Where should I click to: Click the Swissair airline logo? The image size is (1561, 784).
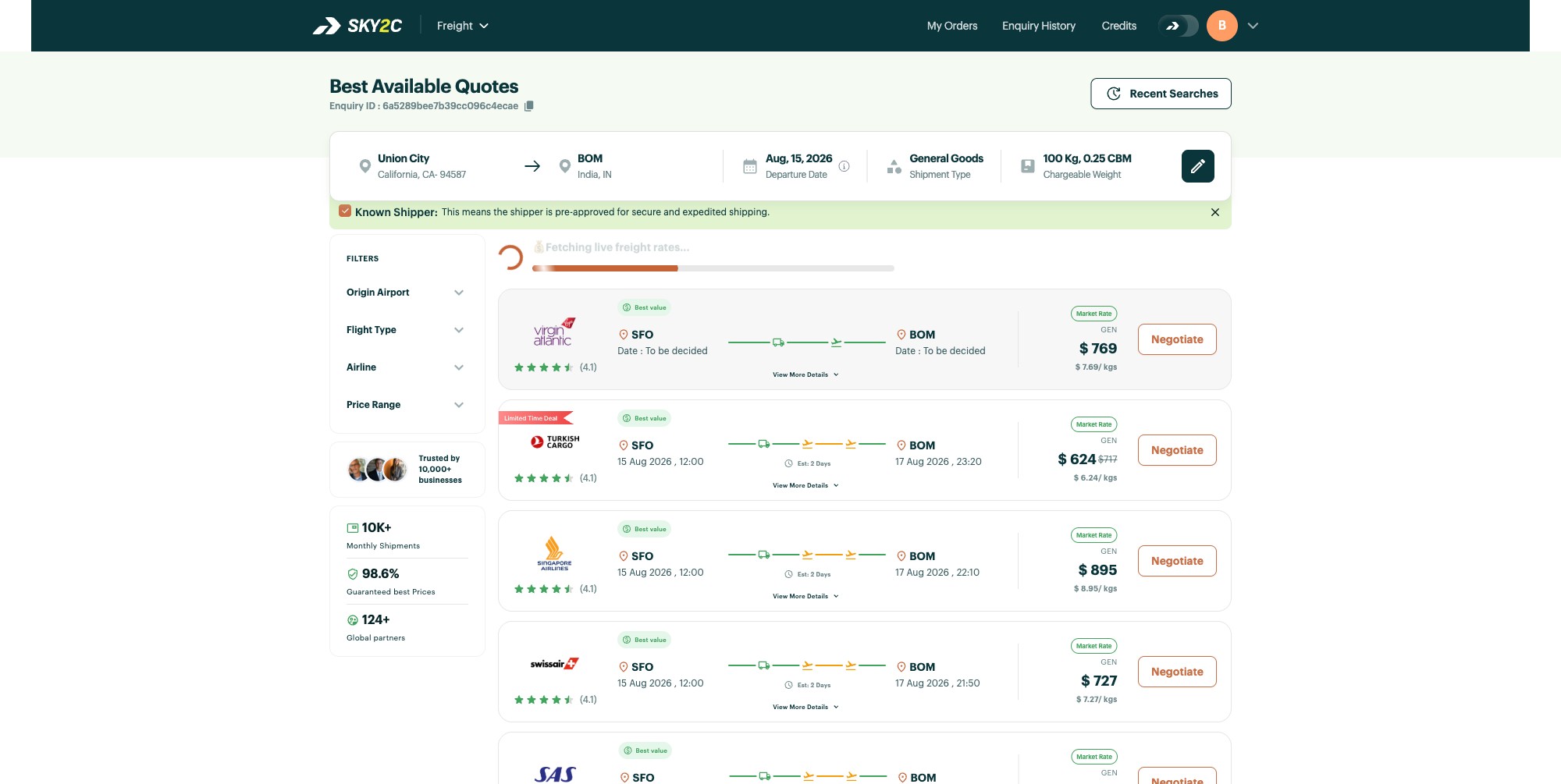pyautogui.click(x=554, y=664)
